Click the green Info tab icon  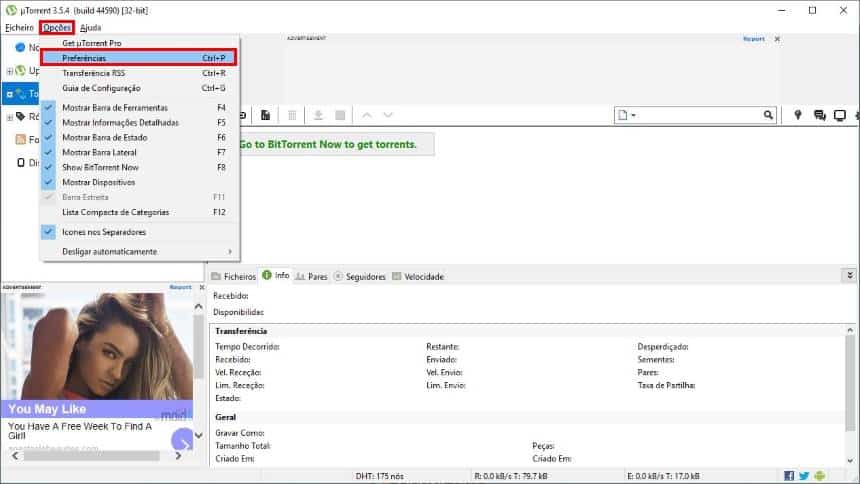267,275
